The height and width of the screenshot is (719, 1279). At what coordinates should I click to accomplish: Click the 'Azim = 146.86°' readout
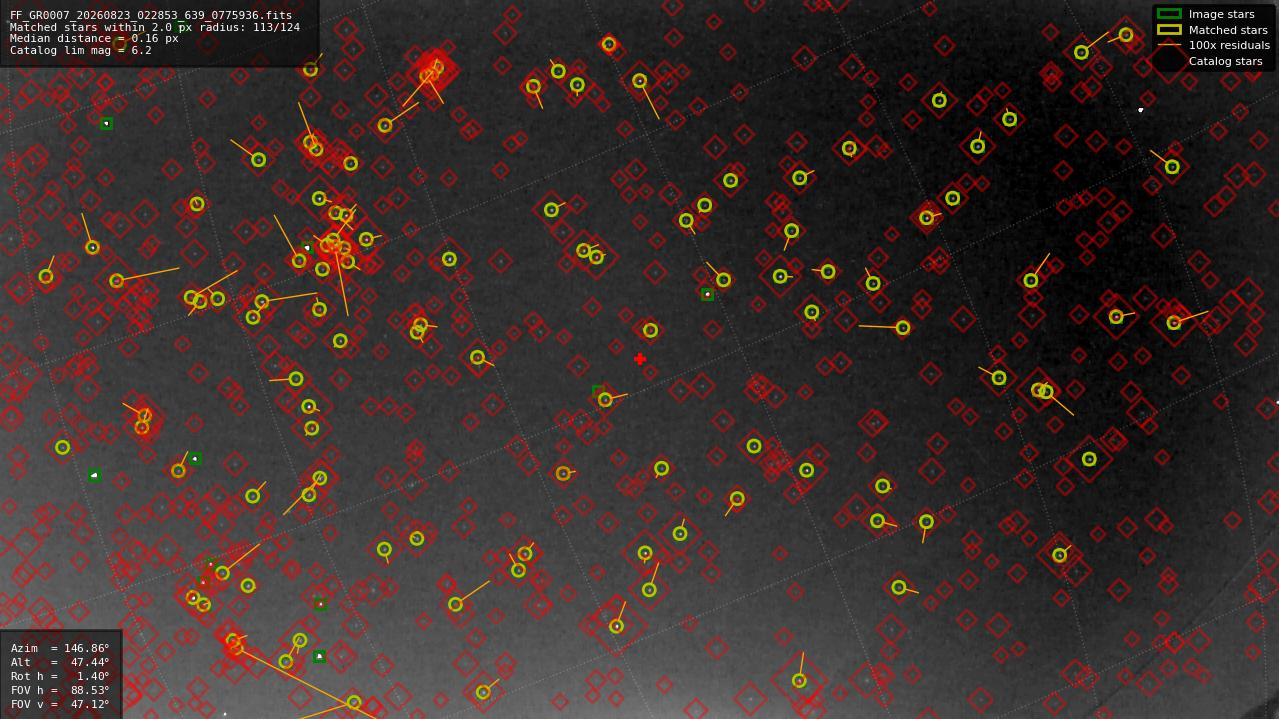[x=60, y=648]
